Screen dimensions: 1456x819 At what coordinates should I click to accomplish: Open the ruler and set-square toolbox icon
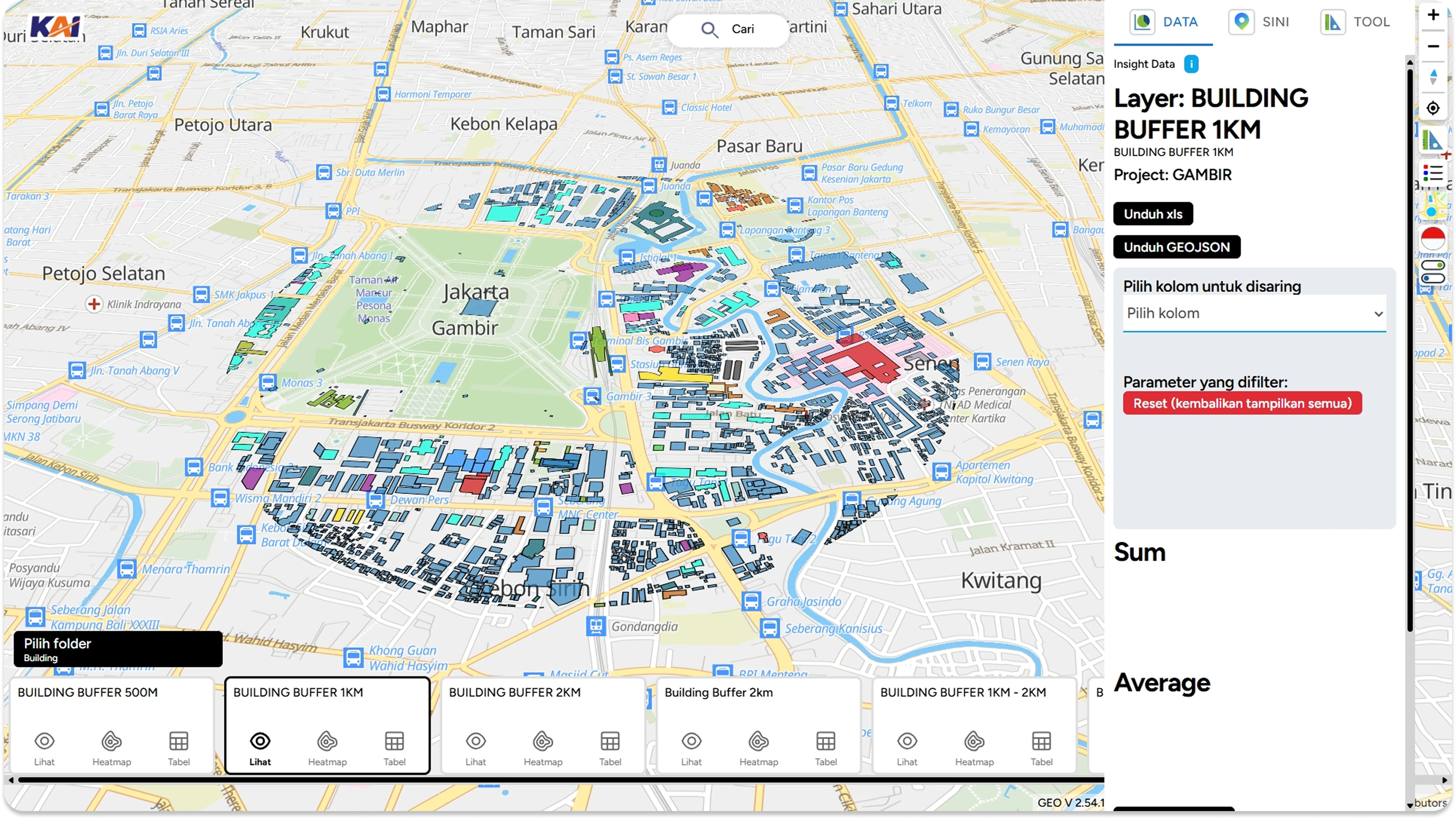click(1433, 140)
